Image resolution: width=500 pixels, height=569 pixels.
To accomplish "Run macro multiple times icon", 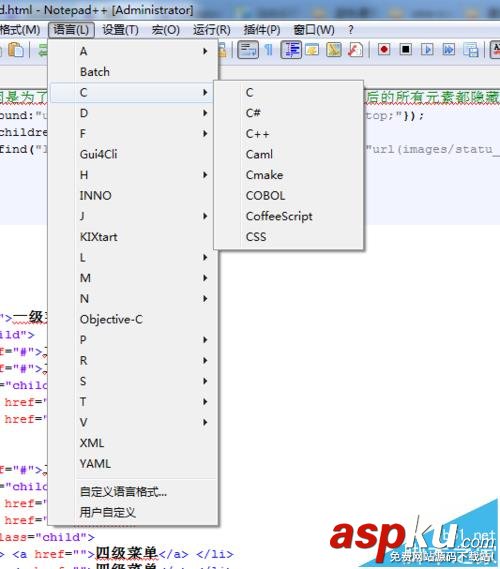I will click(x=449, y=49).
